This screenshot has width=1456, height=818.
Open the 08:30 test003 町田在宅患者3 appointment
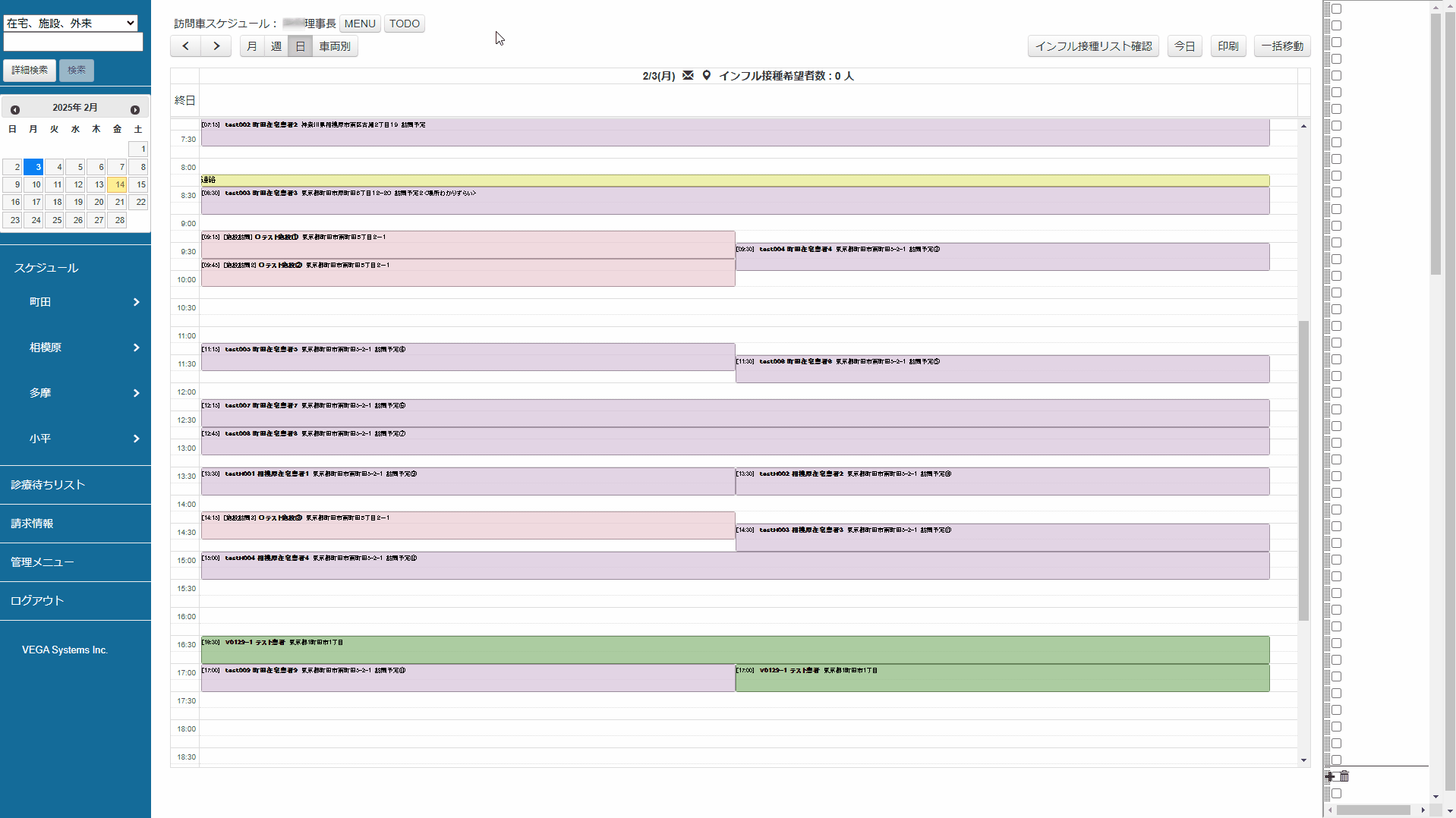tap(735, 200)
